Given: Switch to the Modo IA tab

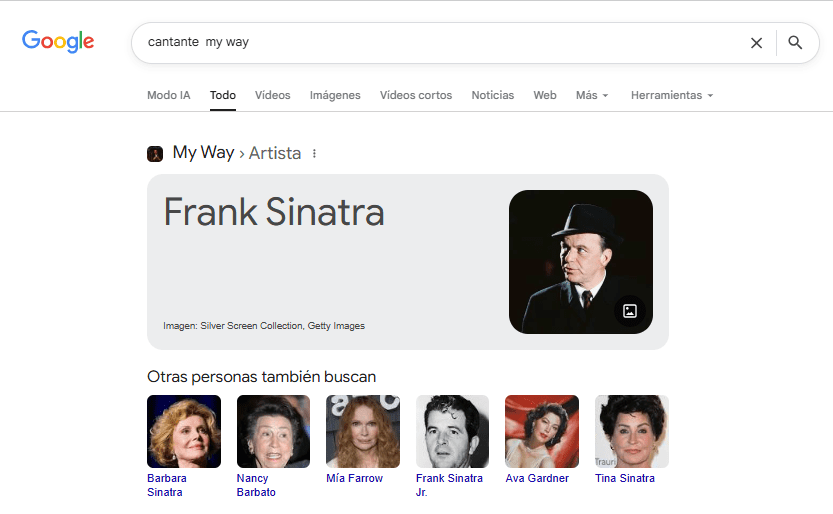Looking at the screenshot, I should [168, 96].
